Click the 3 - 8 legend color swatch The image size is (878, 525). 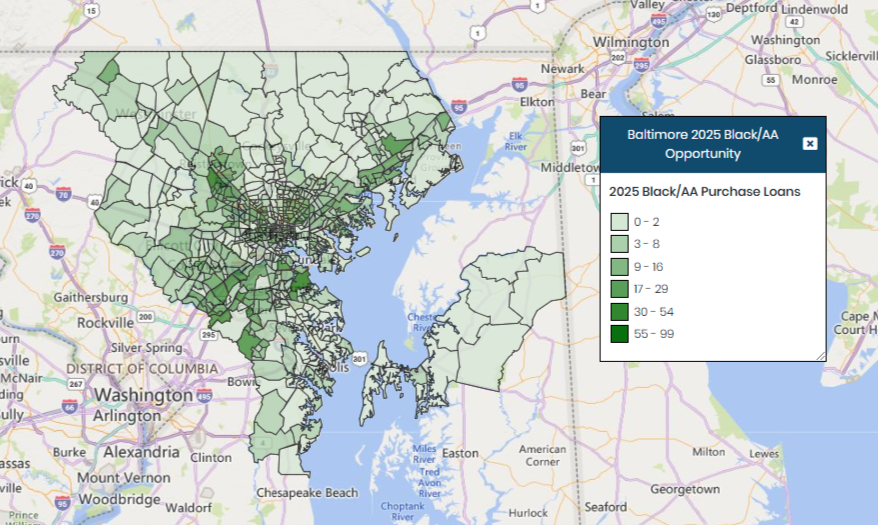click(x=619, y=245)
